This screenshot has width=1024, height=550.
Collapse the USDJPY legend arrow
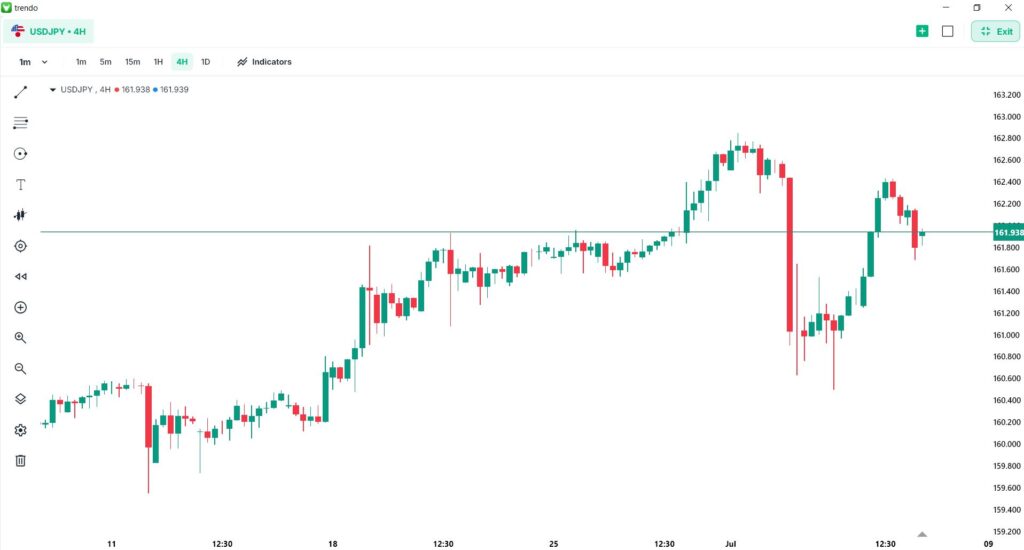click(x=52, y=89)
